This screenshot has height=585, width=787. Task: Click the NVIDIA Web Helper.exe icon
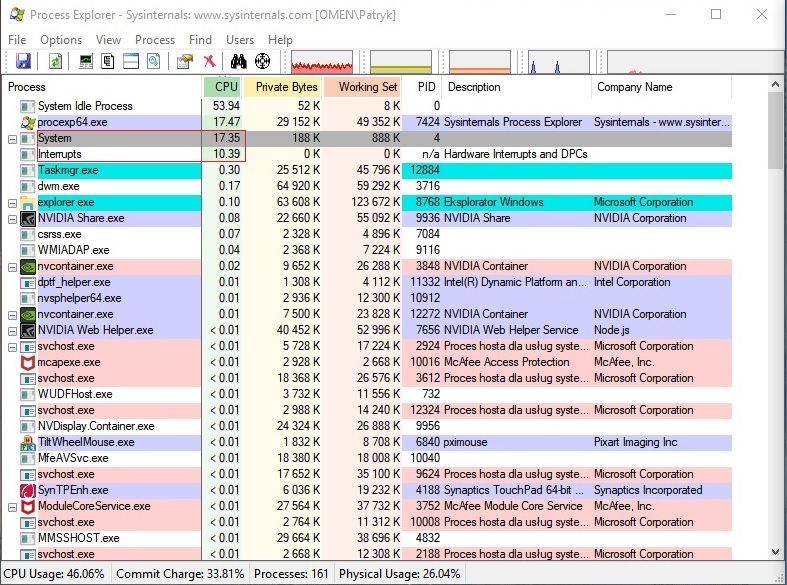tap(28, 330)
